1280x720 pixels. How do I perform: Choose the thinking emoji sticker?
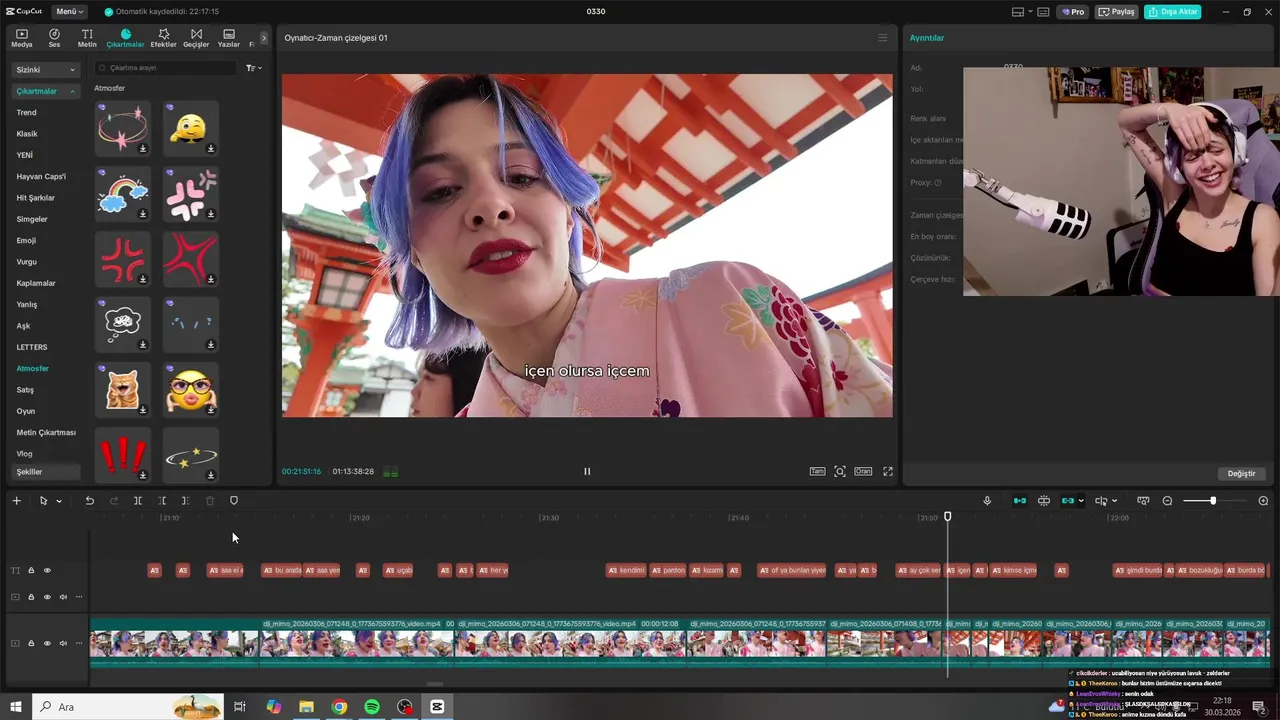190,128
